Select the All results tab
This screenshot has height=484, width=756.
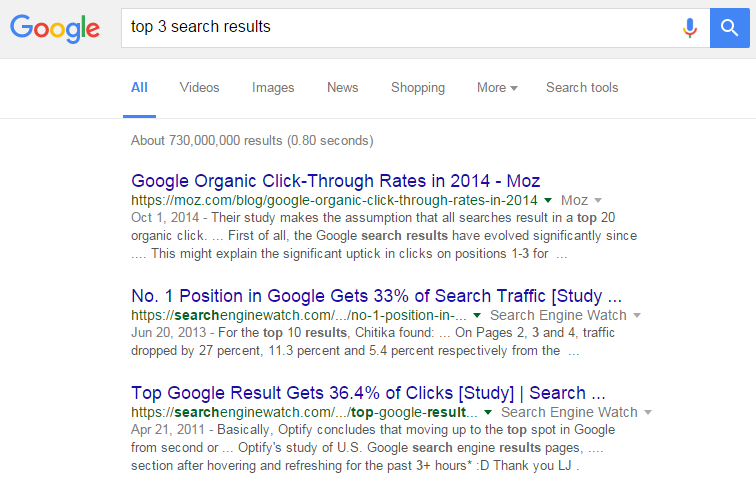coord(139,88)
